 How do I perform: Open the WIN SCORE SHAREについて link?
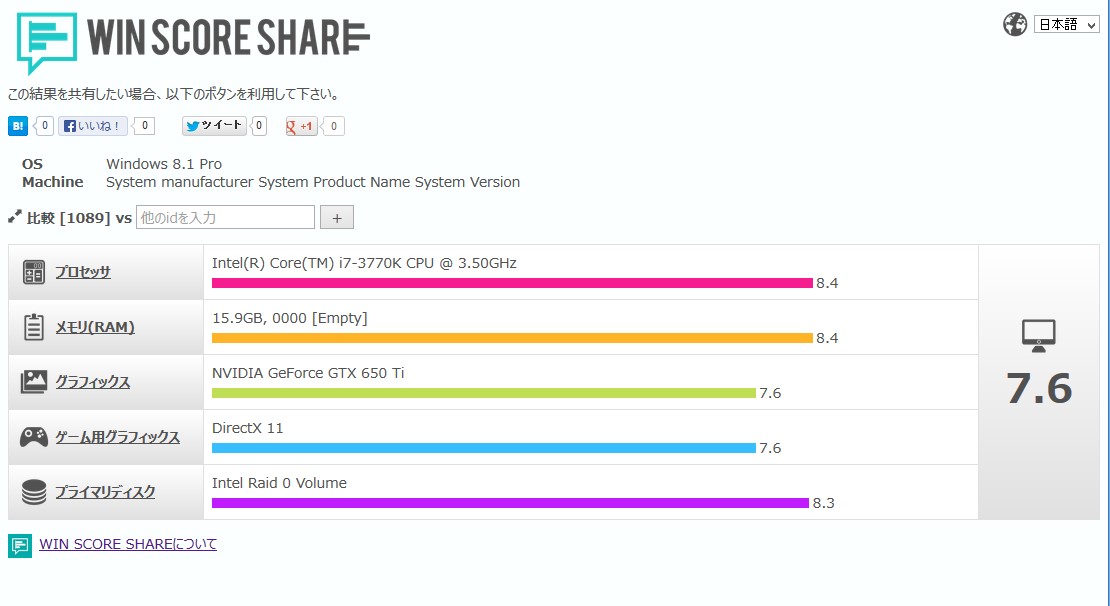click(128, 544)
